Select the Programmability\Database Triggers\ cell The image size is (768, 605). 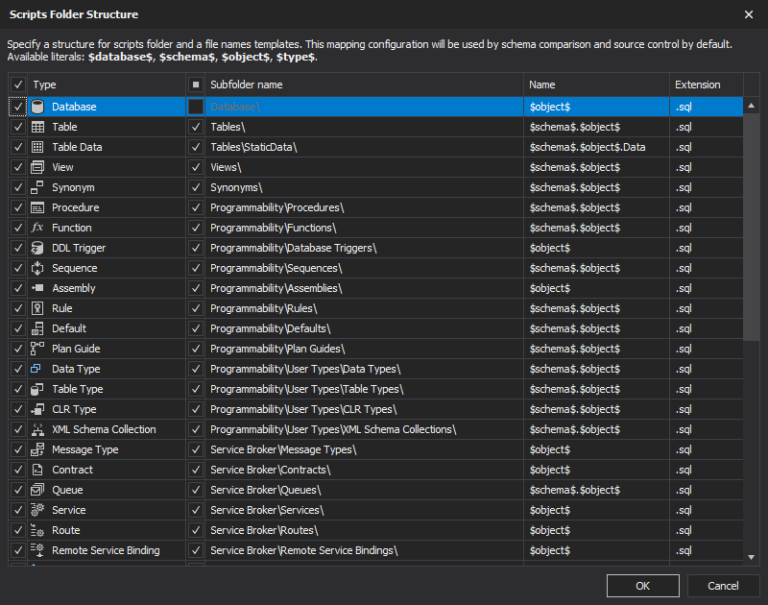[x=364, y=248]
